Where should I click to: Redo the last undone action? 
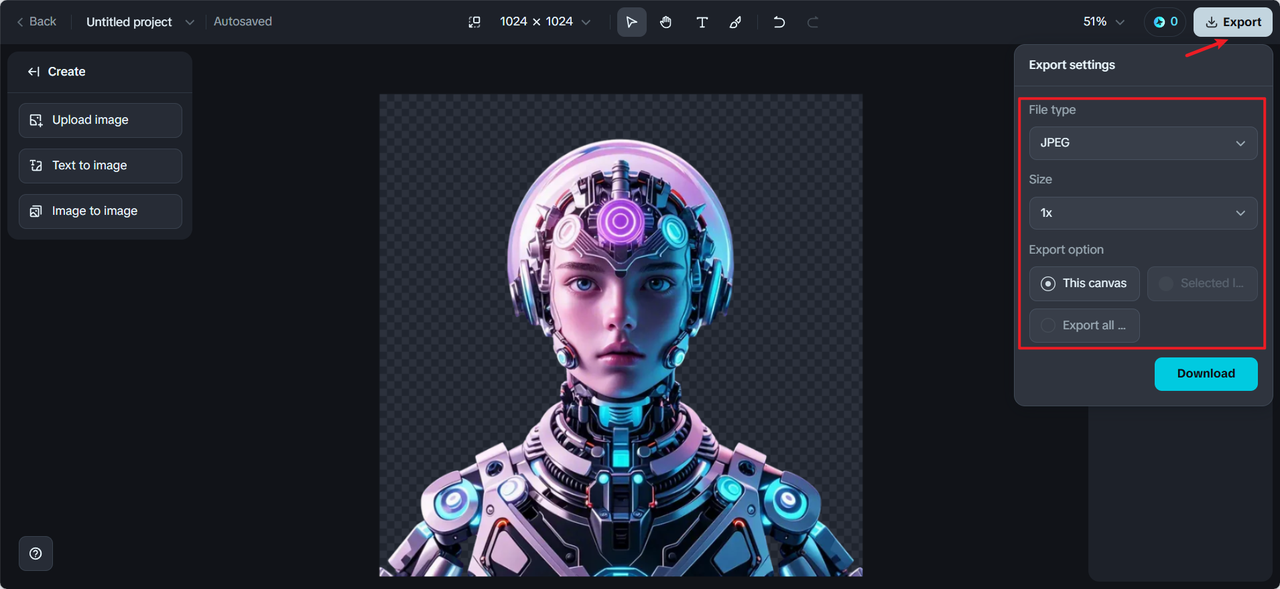pyautogui.click(x=813, y=22)
